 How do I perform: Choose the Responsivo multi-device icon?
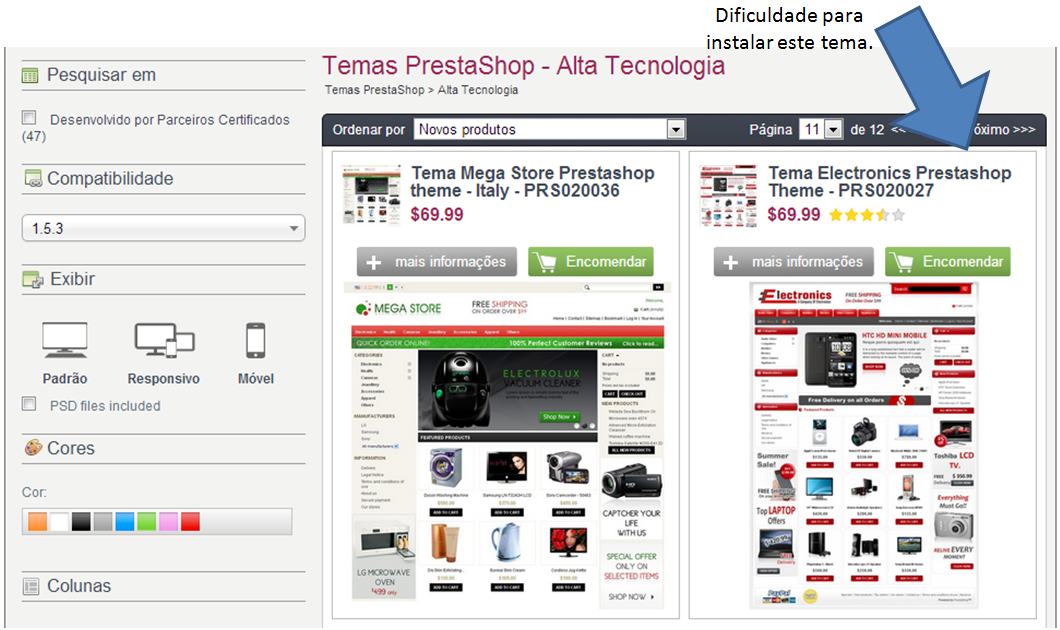coord(164,340)
